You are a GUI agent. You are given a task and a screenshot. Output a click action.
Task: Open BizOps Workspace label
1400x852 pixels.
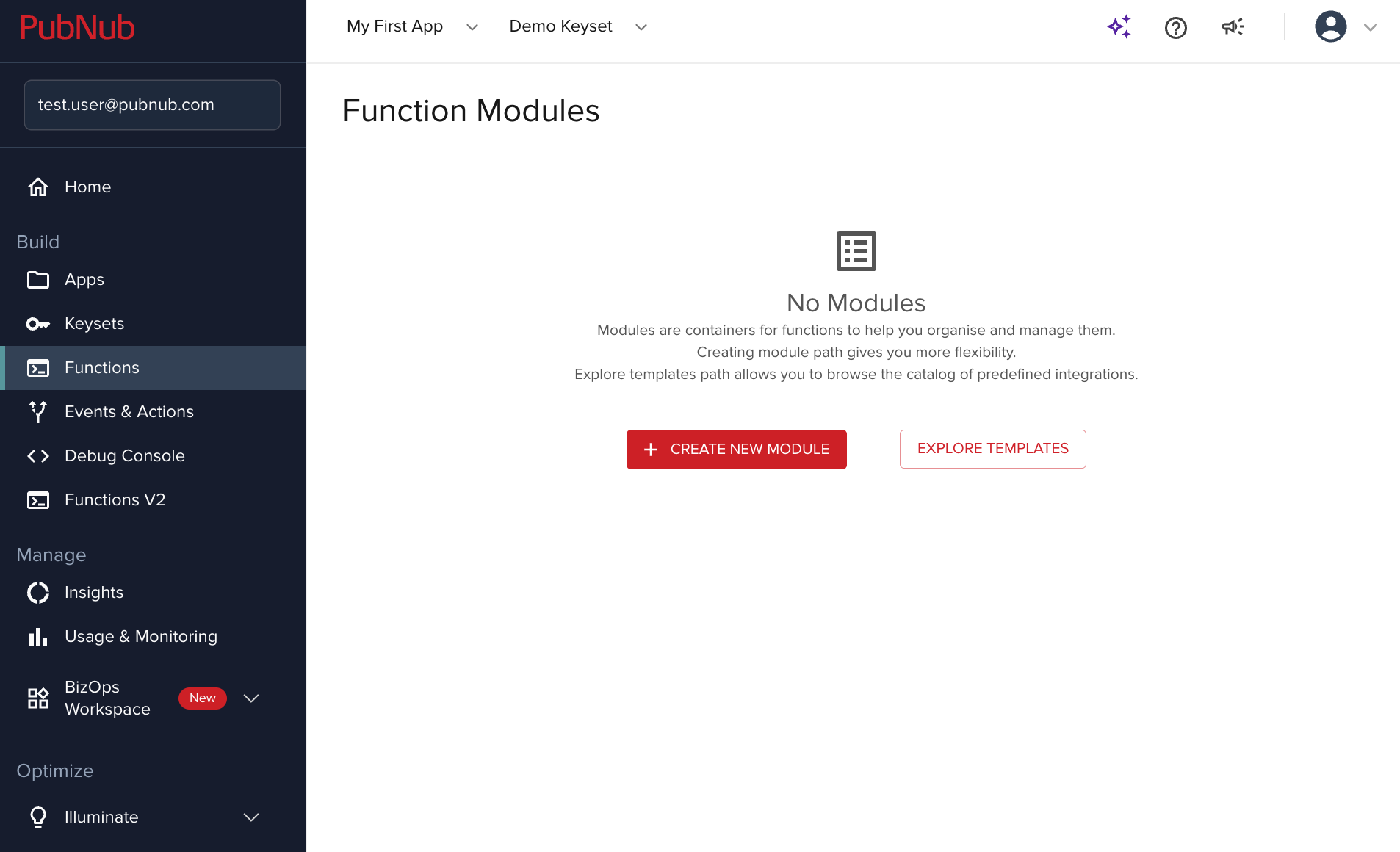click(x=107, y=698)
